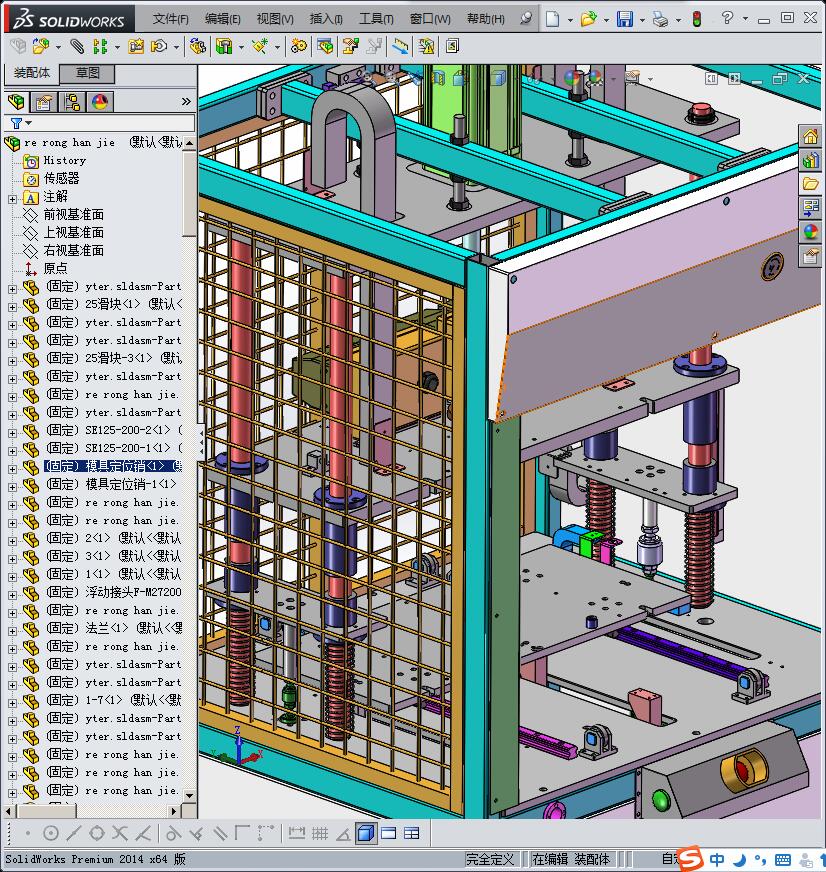Click the Smart Fasteners icon
This screenshot has width=826, height=872.
tap(136, 46)
